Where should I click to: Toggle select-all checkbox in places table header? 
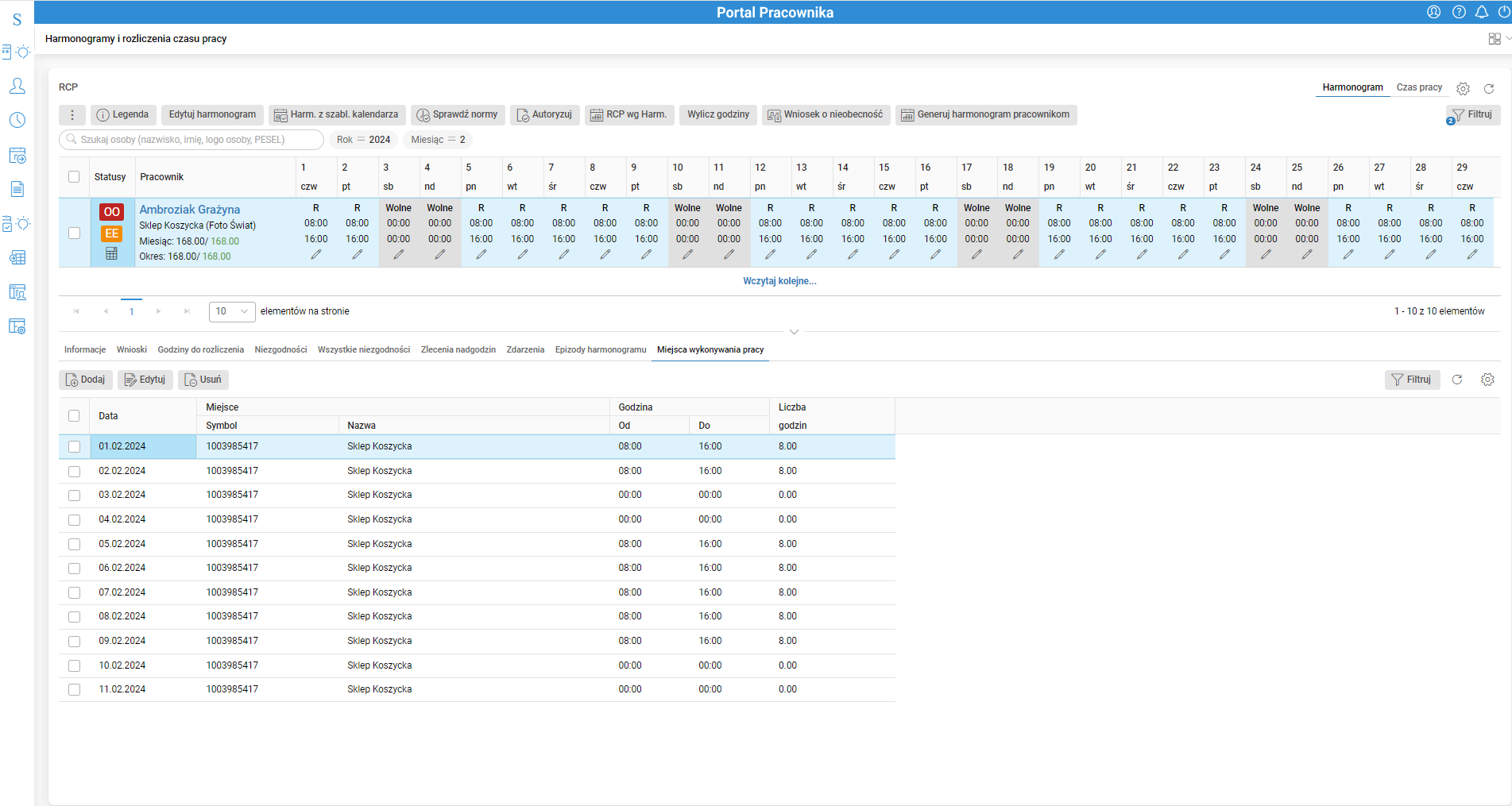tap(74, 415)
